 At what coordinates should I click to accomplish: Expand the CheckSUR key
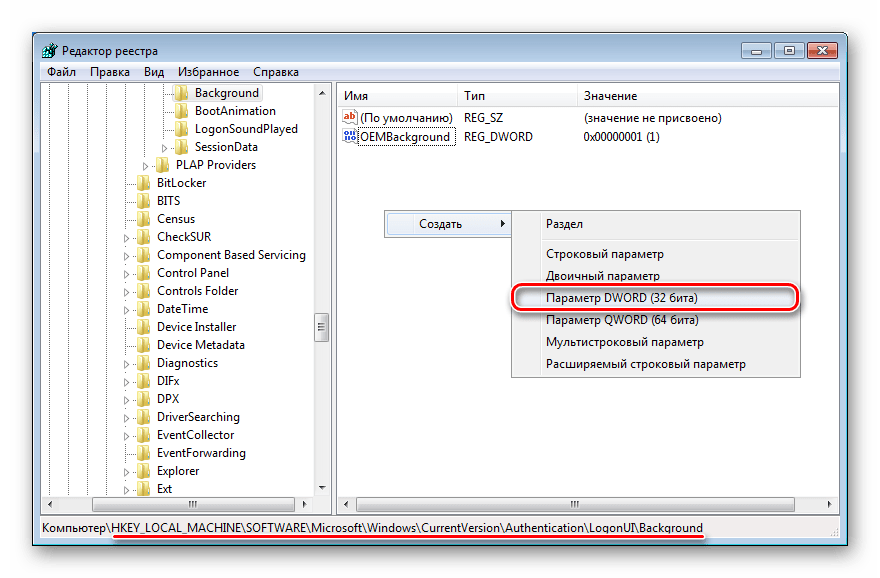coord(127,238)
